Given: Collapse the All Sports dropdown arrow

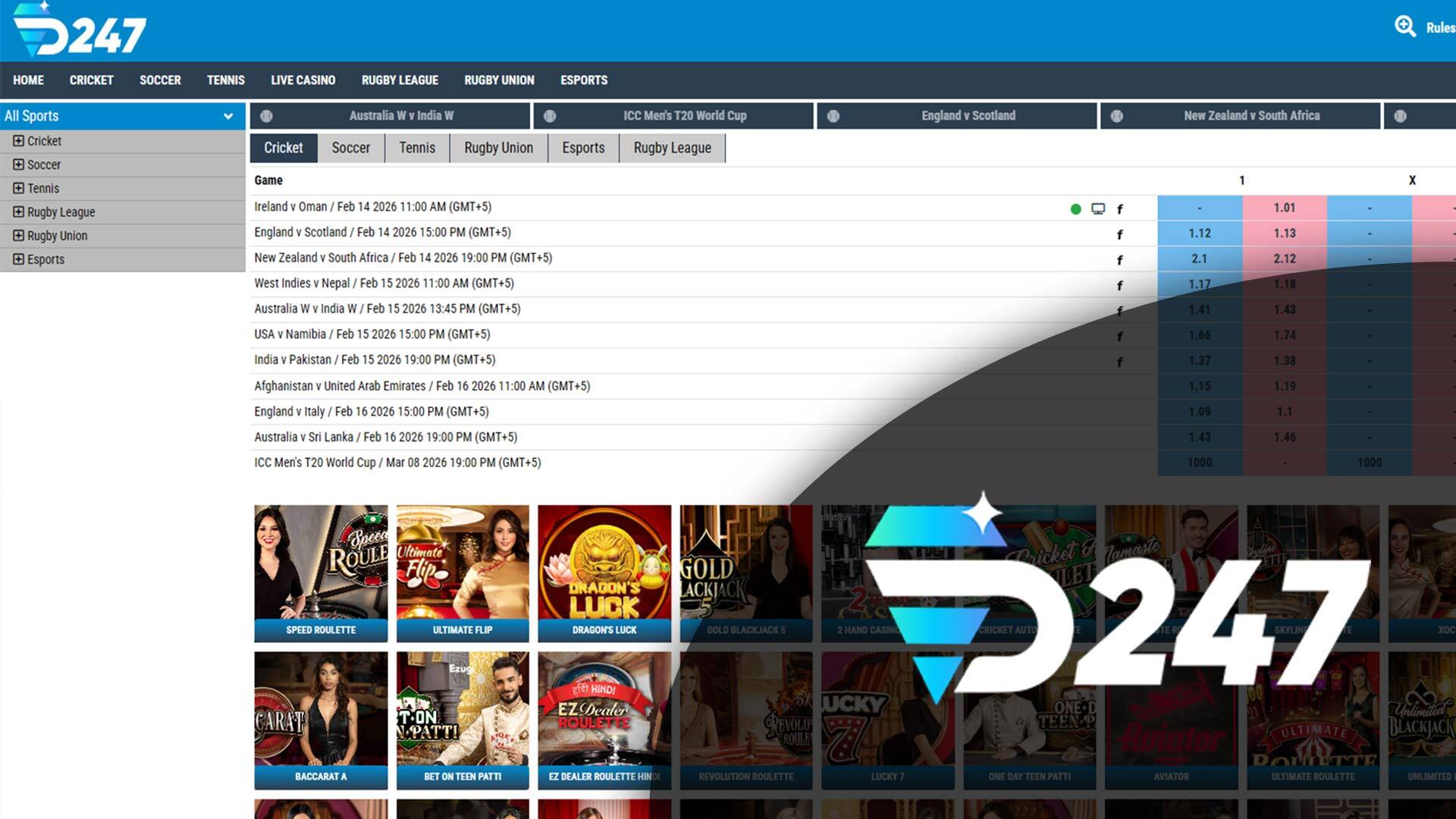Looking at the screenshot, I should pos(227,116).
